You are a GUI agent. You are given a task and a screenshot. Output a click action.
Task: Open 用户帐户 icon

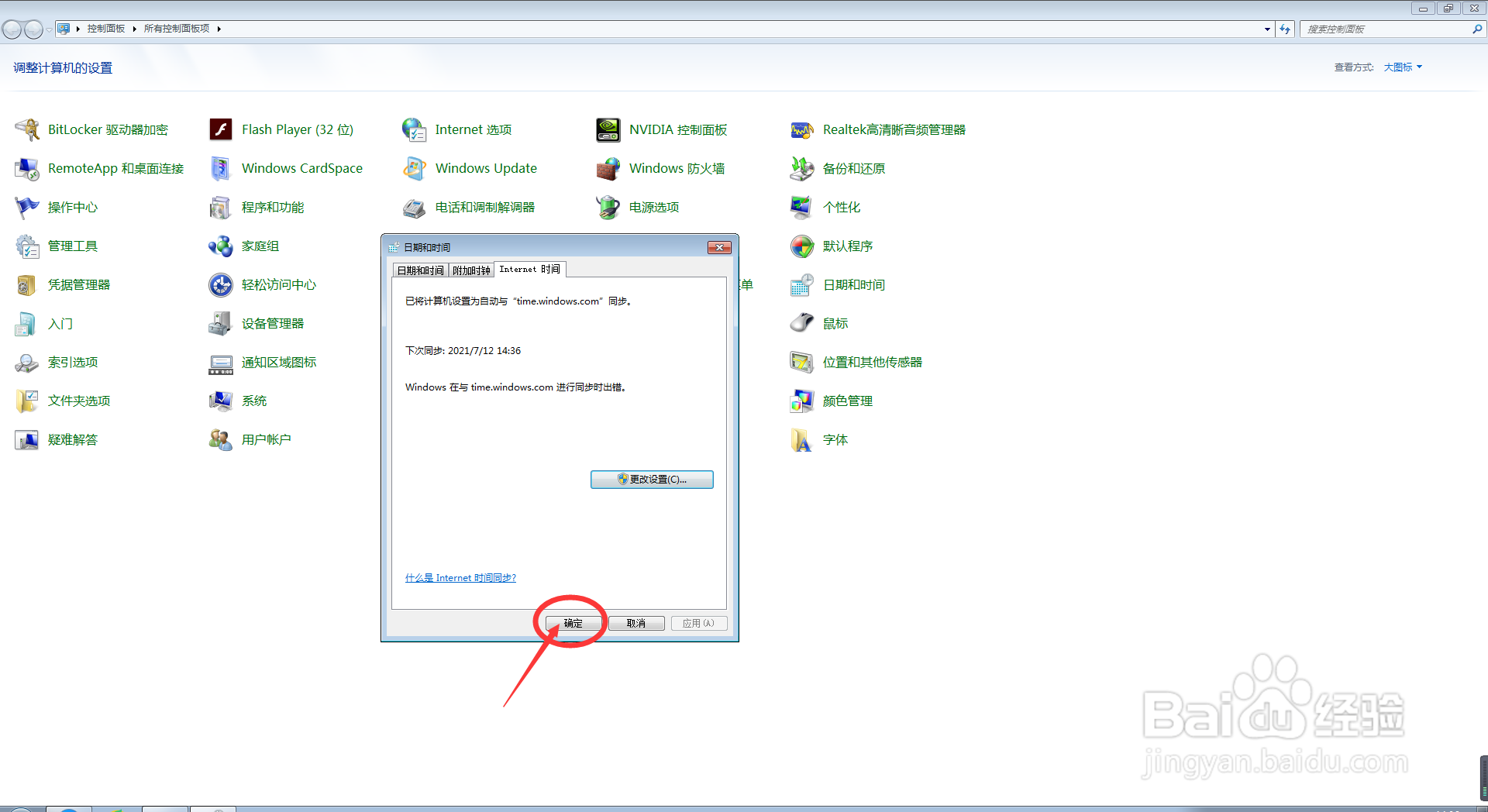click(221, 439)
